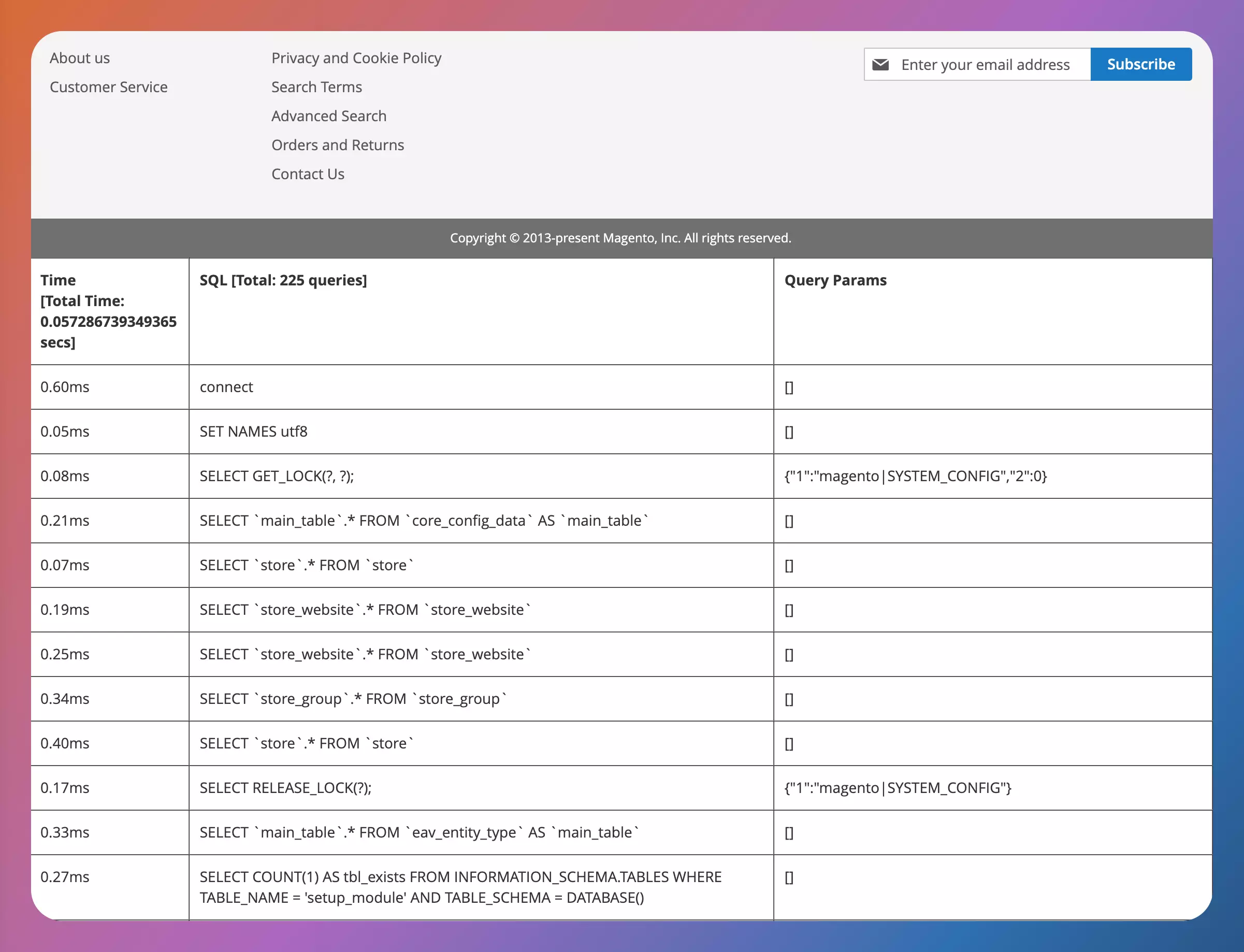This screenshot has width=1244, height=952.
Task: Click the store_group query cell
Action: pyautogui.click(x=482, y=699)
